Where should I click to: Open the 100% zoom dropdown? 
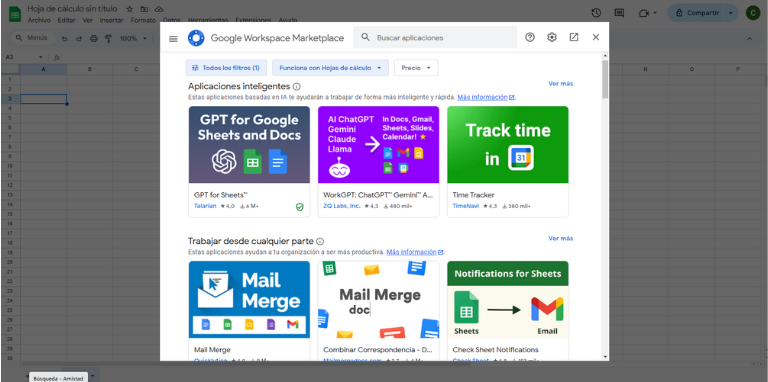click(x=133, y=38)
